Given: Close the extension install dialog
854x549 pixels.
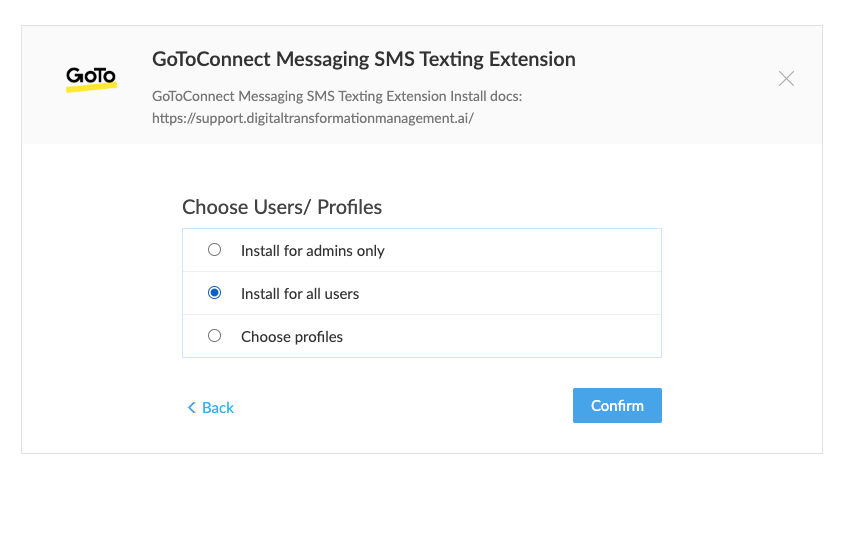Looking at the screenshot, I should (x=786, y=79).
